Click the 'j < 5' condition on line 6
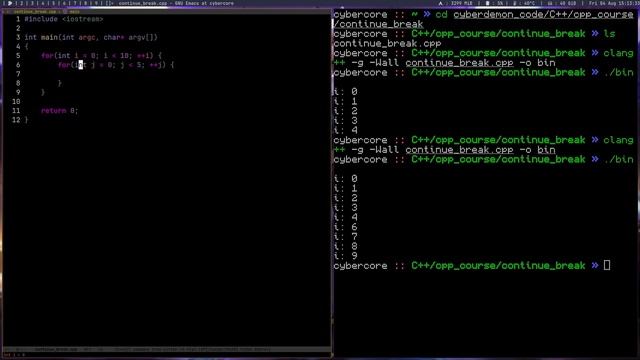Viewport: 640px width, 360px height. 132,65
